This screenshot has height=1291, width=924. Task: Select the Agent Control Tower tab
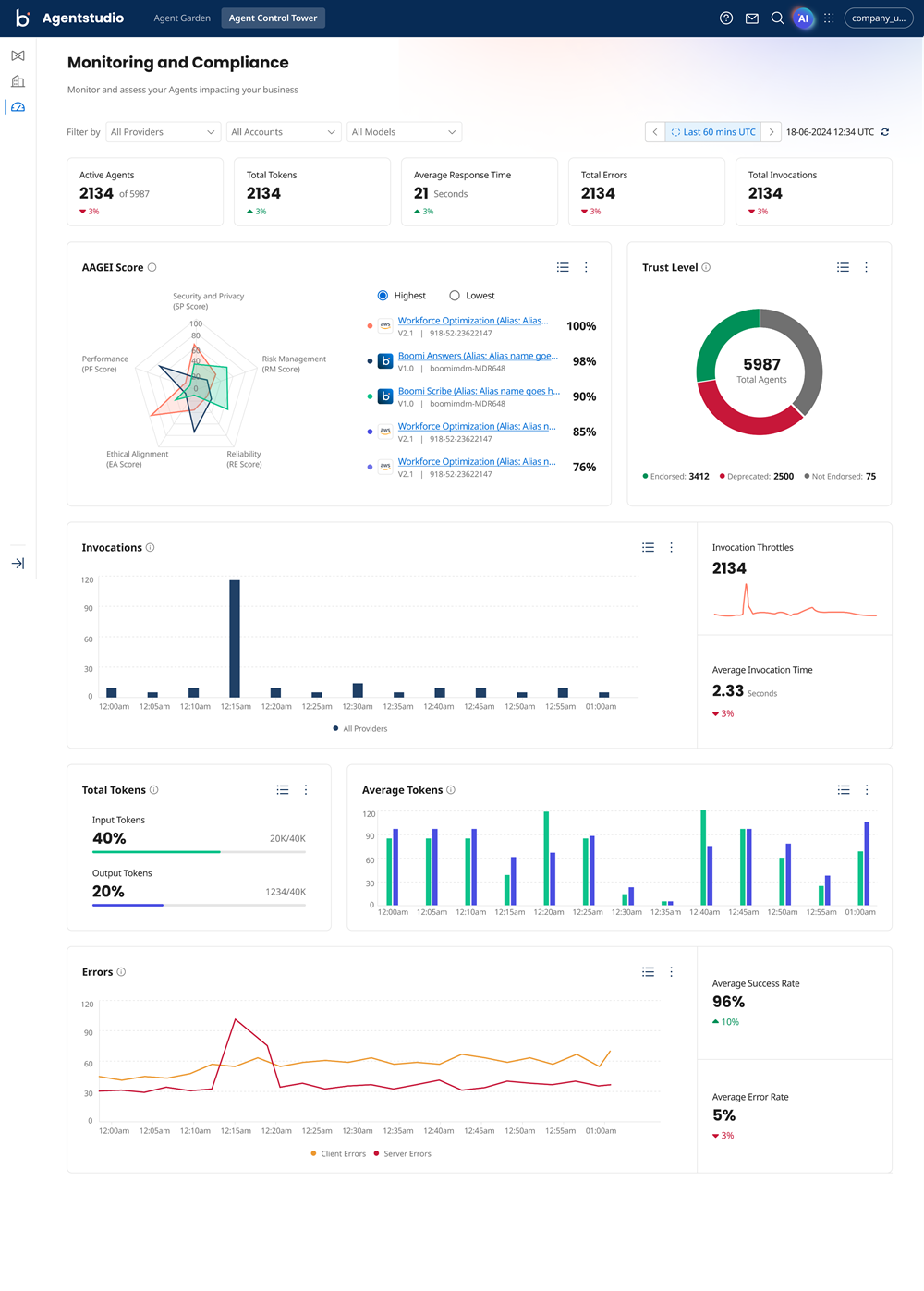[x=273, y=18]
